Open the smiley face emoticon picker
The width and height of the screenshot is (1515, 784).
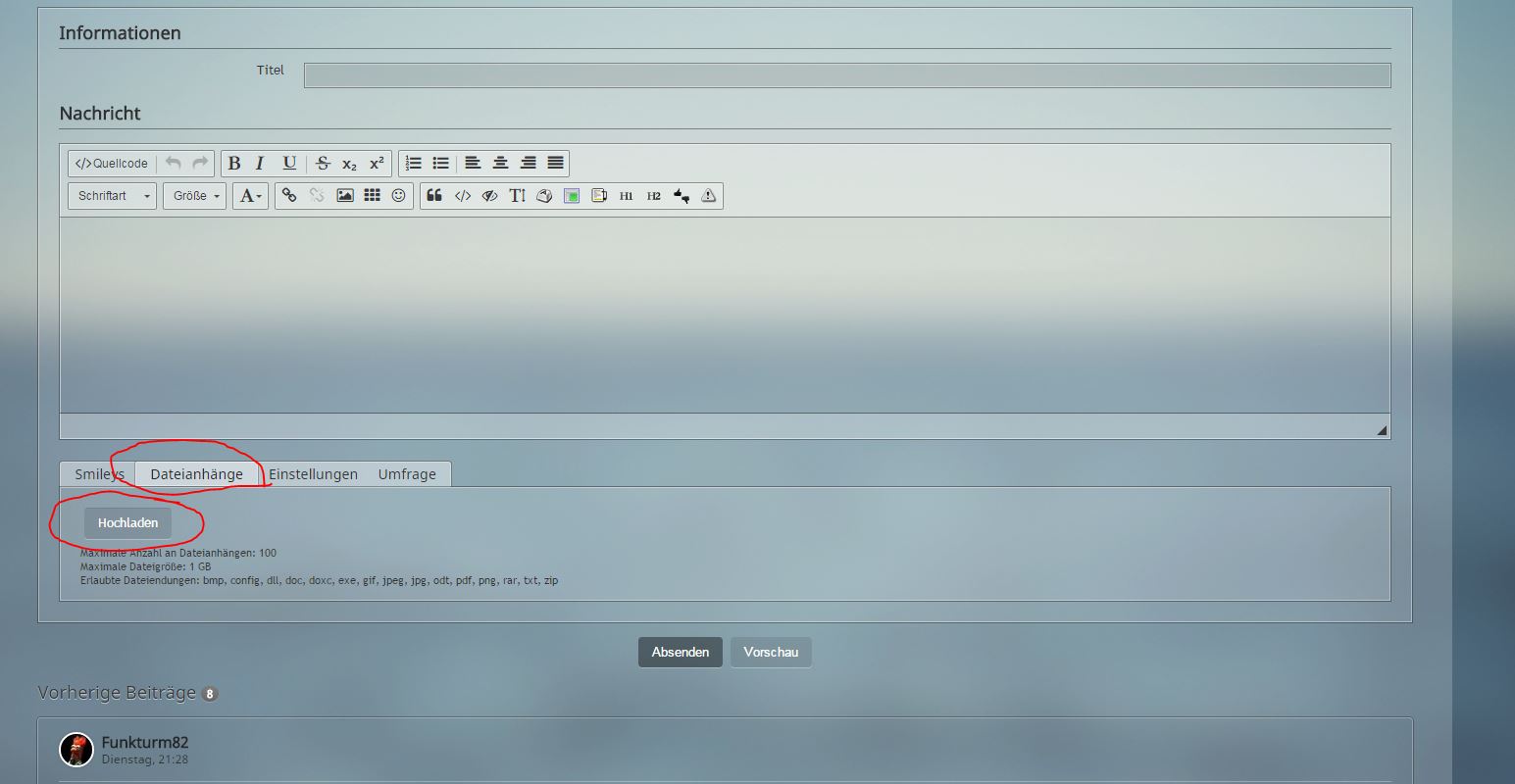pos(398,196)
